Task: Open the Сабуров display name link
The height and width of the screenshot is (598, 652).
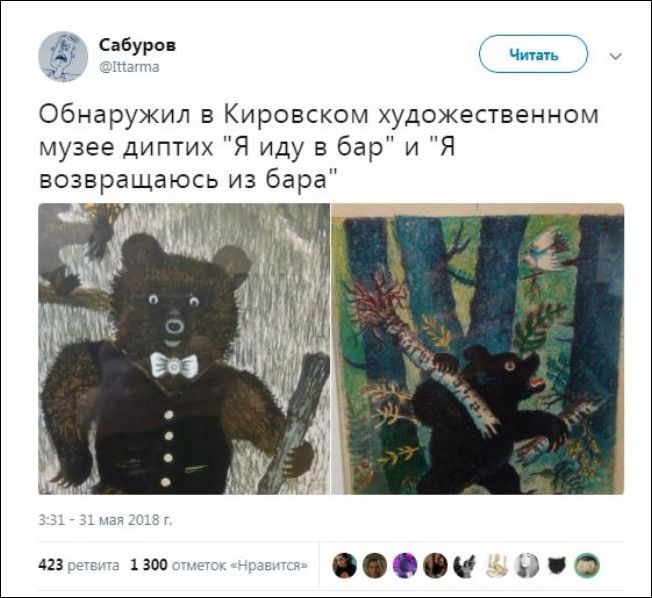Action: [x=137, y=45]
